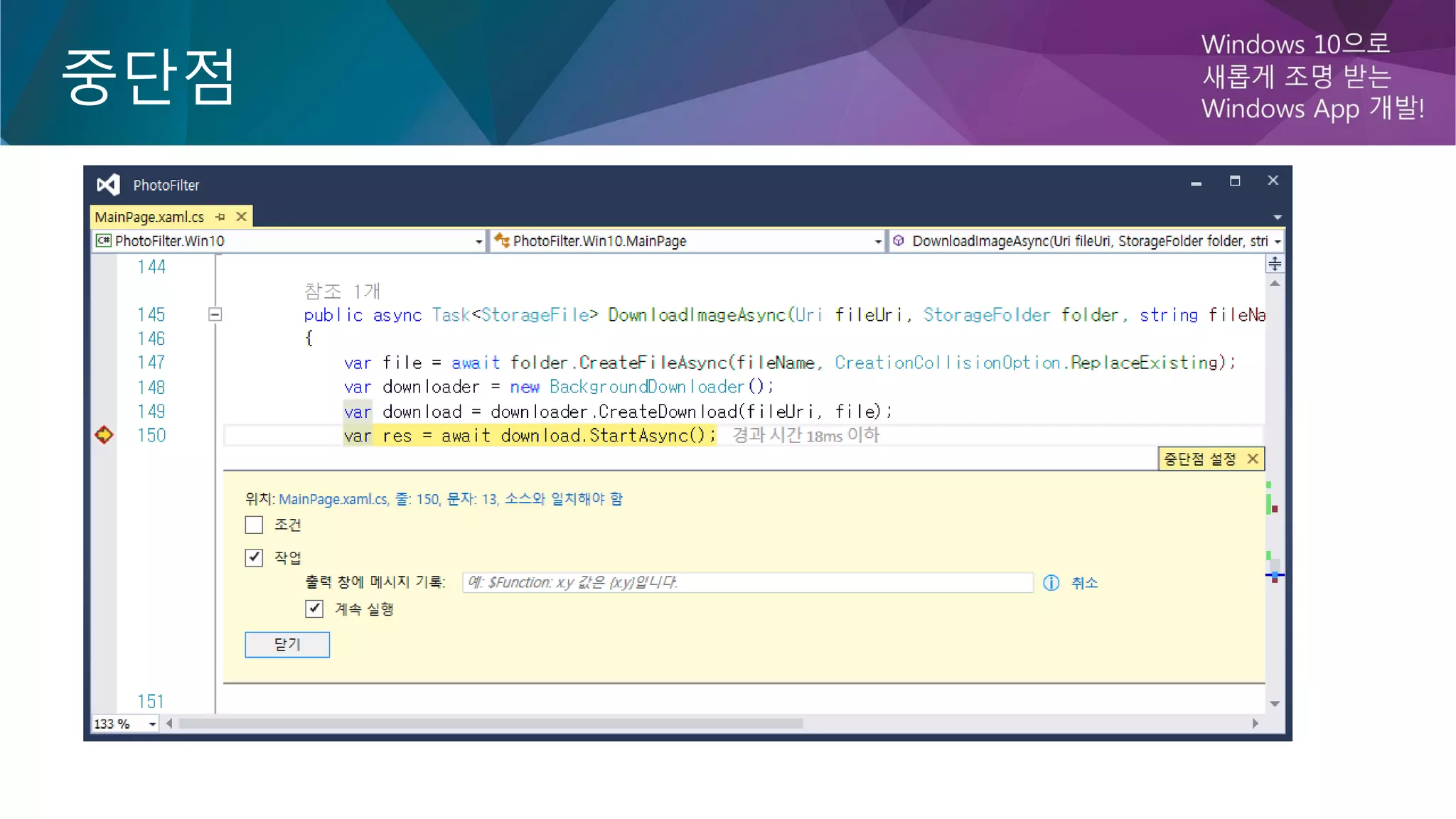Click the 닫기 button
This screenshot has width=1456, height=819.
287,644
